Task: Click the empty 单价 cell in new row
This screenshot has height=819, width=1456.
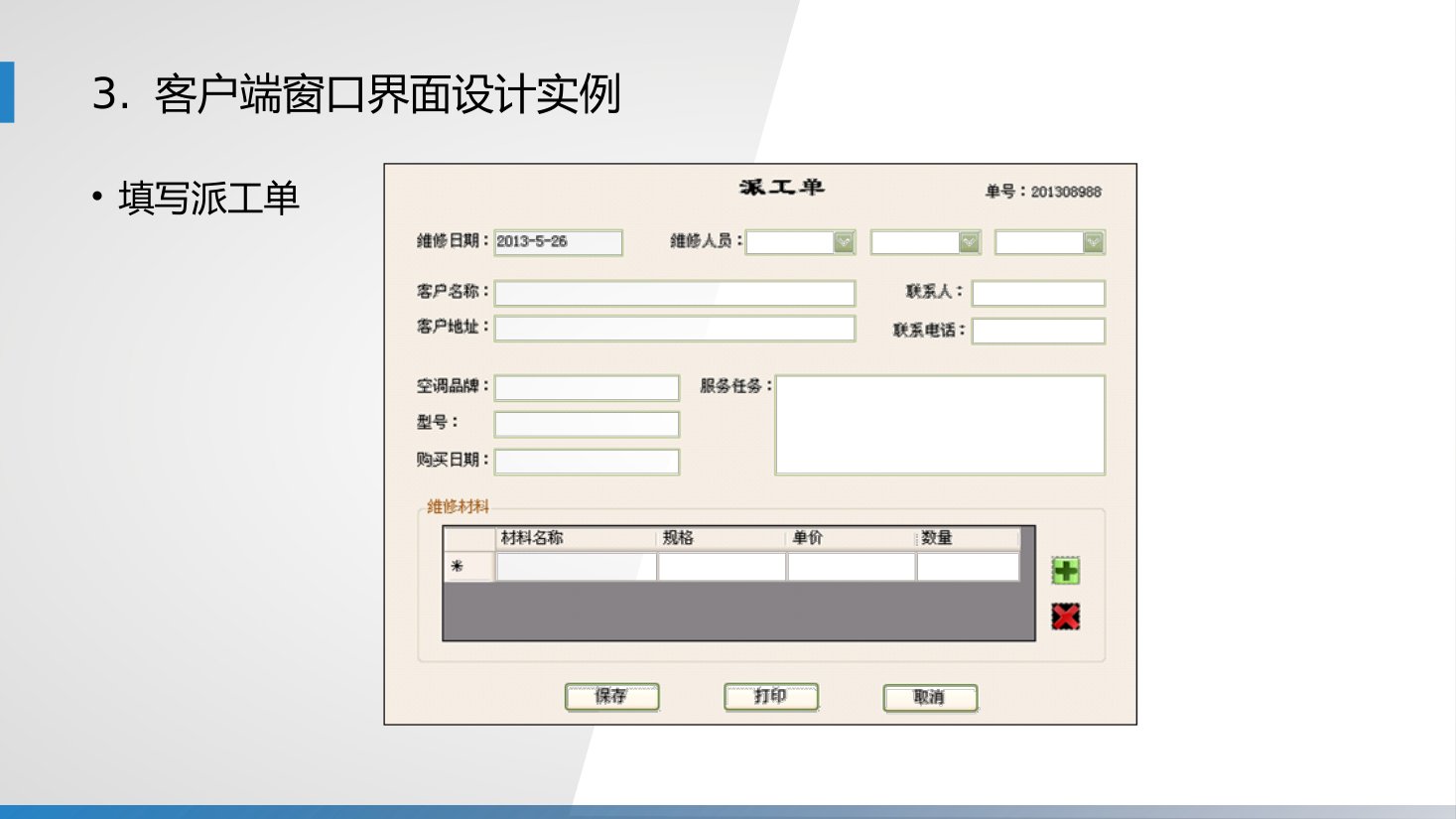Action: tap(851, 567)
